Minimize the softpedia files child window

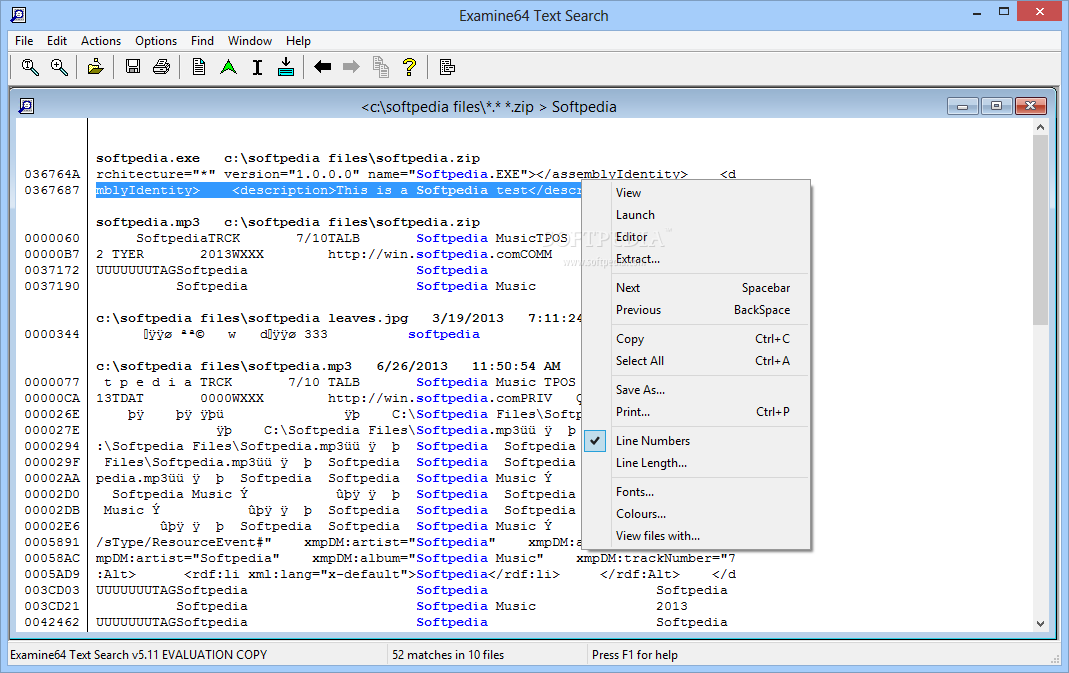(963, 106)
